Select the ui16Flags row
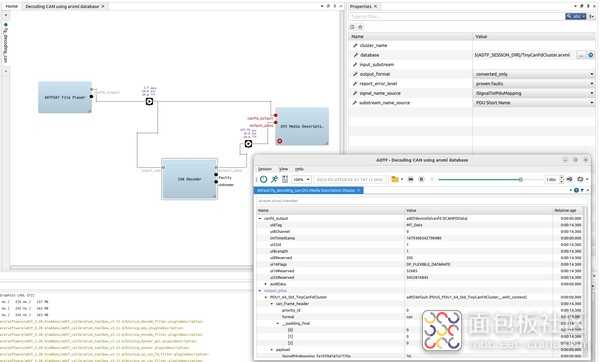This screenshot has height=362, width=600. pyautogui.click(x=420, y=264)
